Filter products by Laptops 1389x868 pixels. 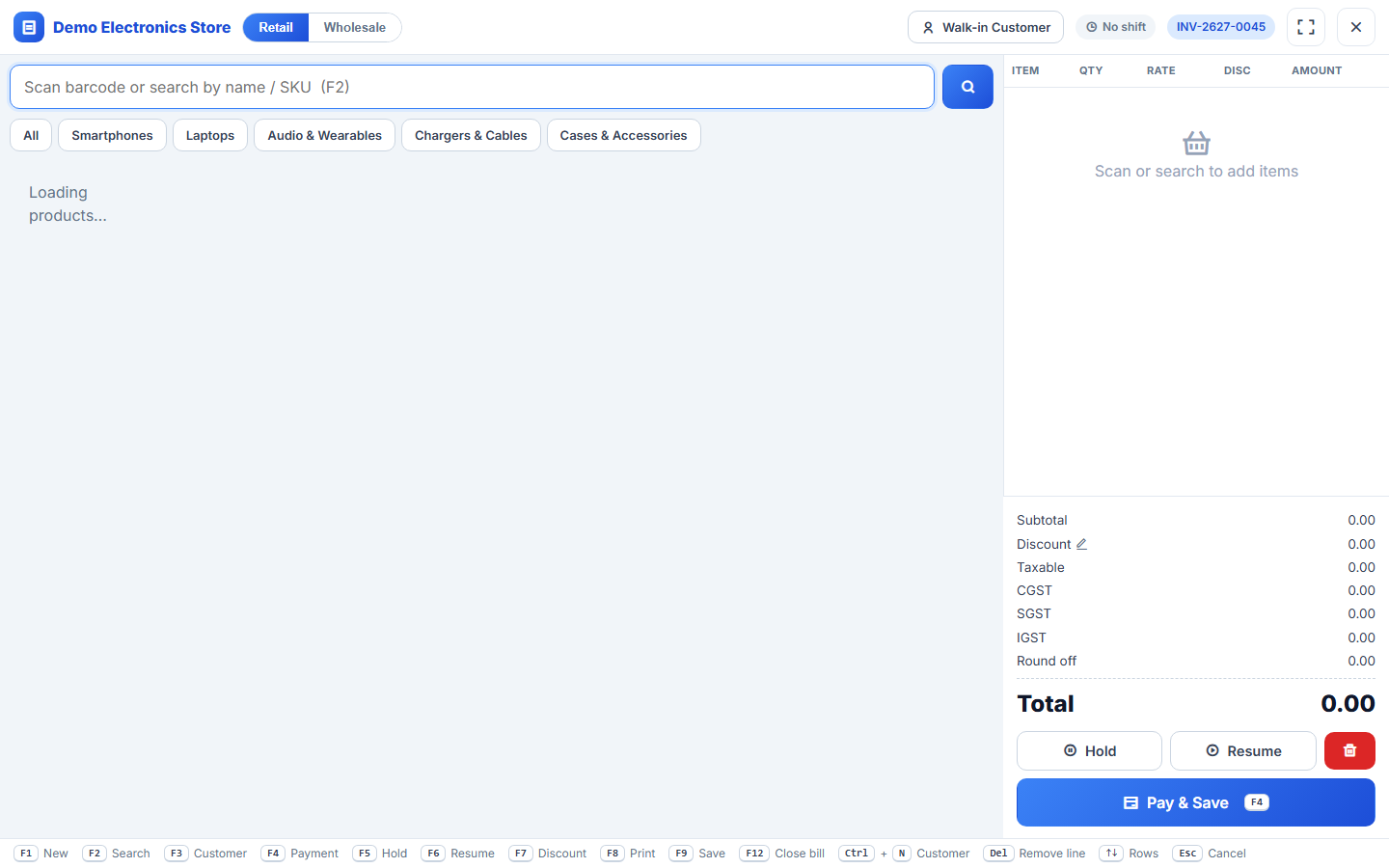coord(210,135)
